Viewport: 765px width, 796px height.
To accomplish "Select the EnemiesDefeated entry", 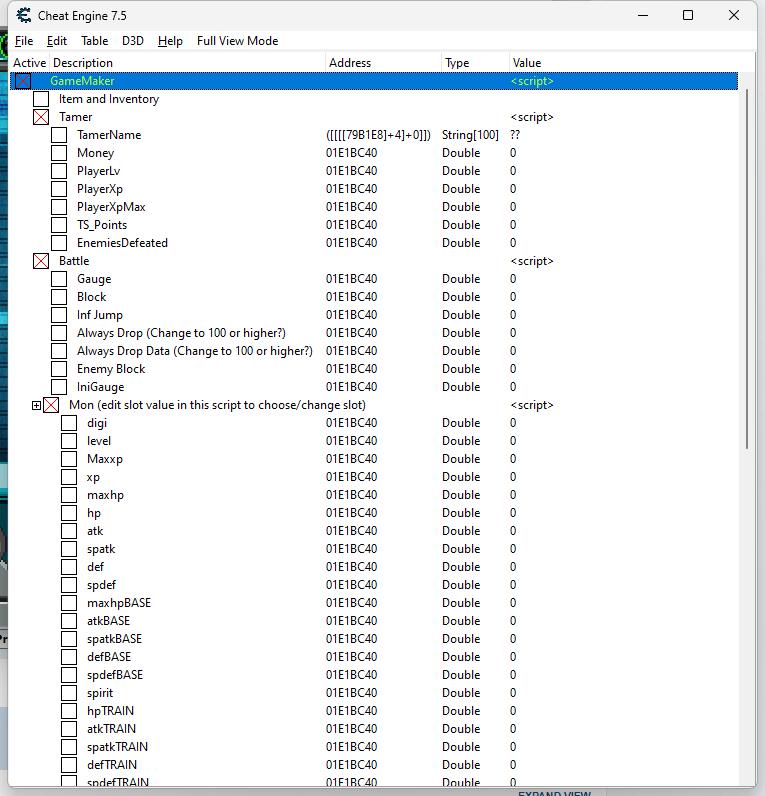I will click(122, 243).
